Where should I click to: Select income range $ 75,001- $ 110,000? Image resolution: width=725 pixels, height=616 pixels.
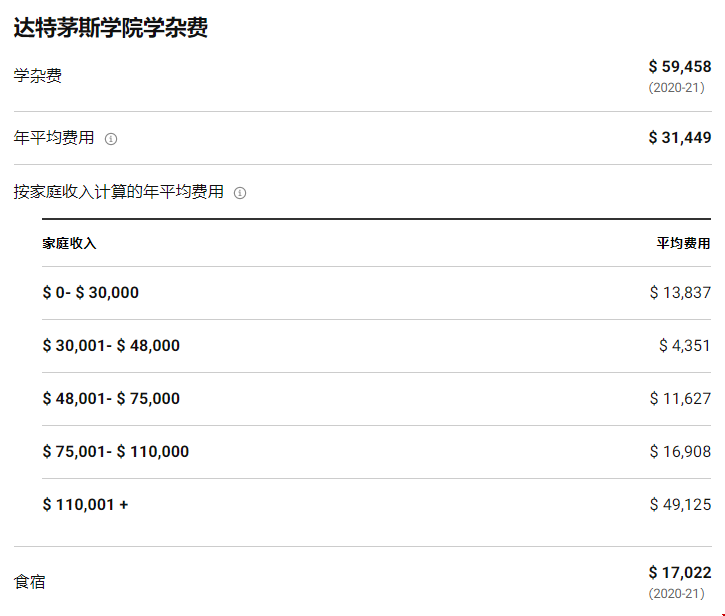(x=116, y=452)
